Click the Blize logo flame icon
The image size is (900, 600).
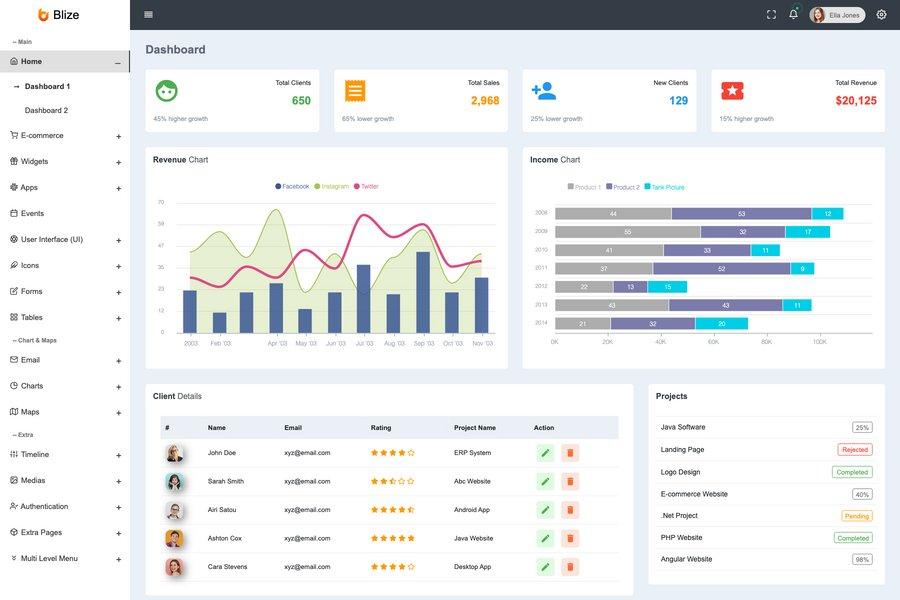(x=41, y=14)
